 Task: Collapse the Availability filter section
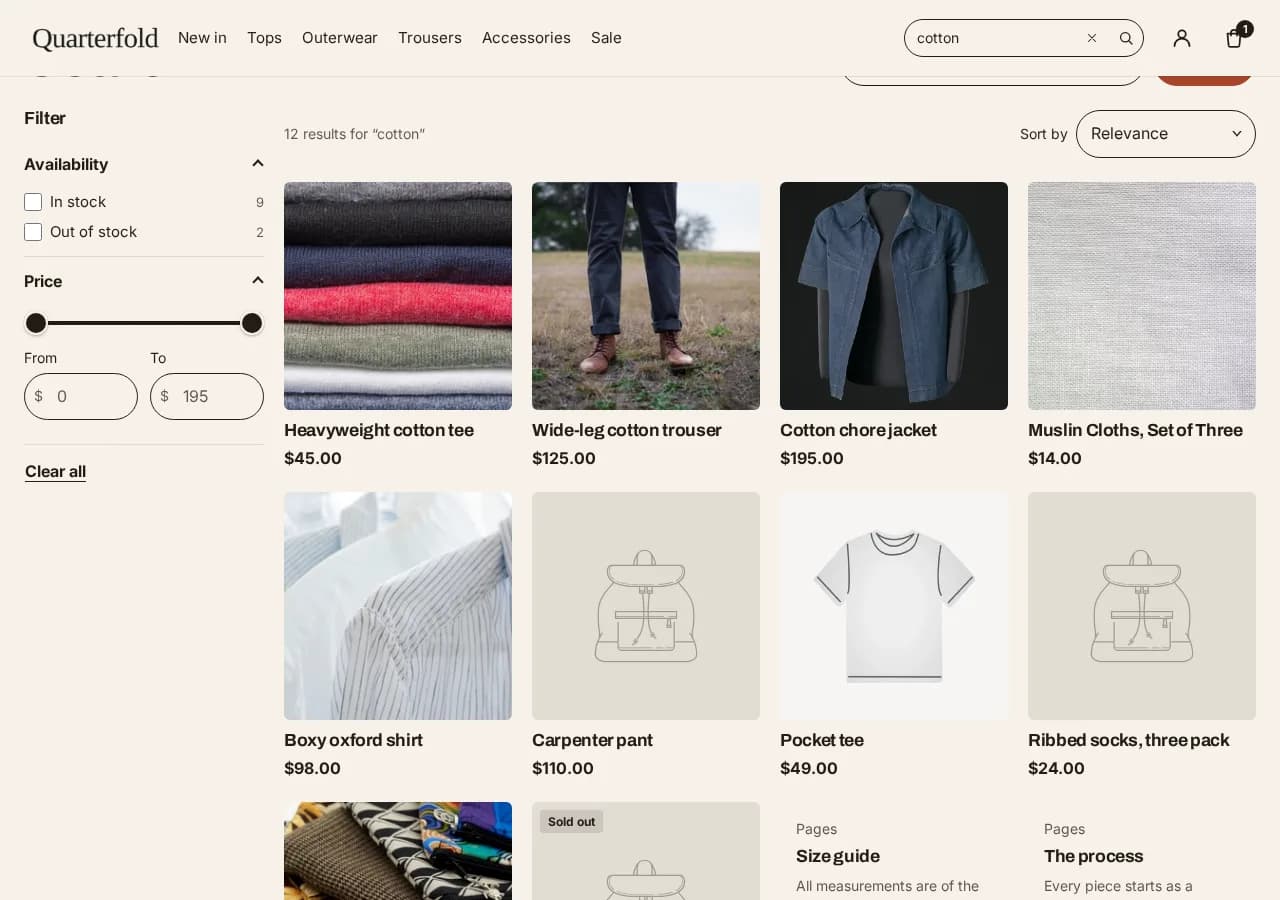[144, 164]
